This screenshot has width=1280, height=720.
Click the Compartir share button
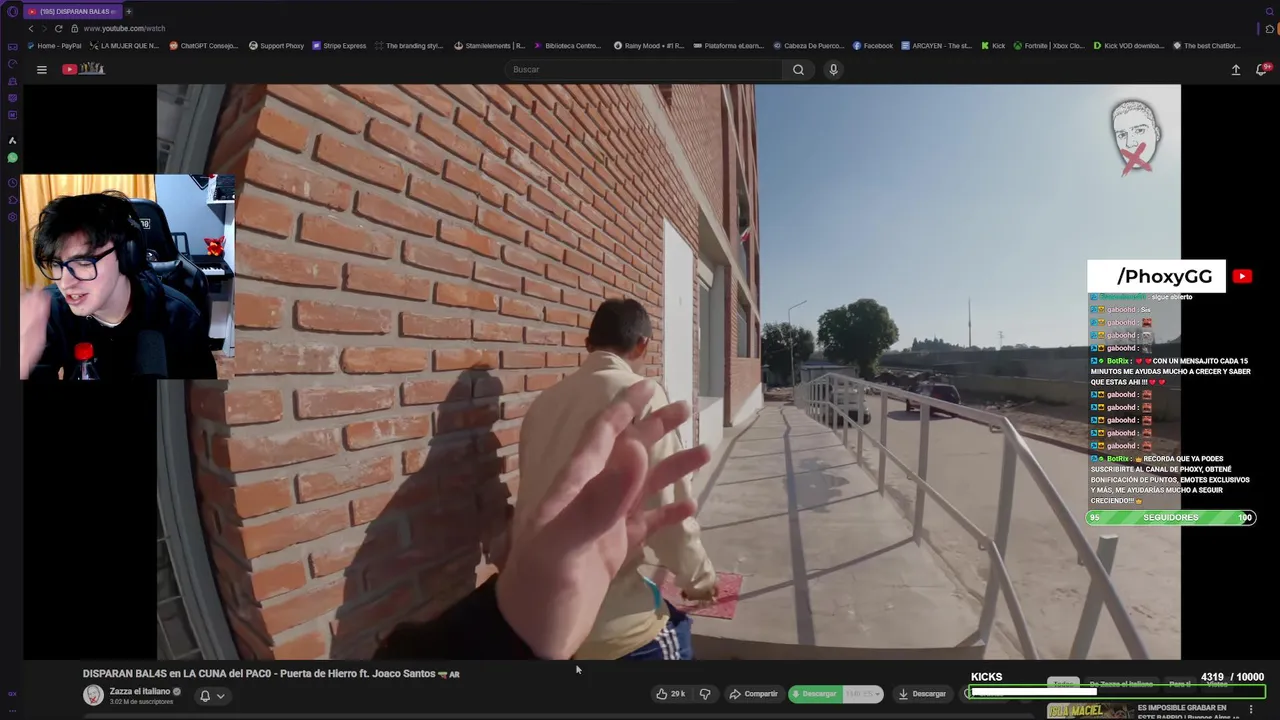(753, 693)
